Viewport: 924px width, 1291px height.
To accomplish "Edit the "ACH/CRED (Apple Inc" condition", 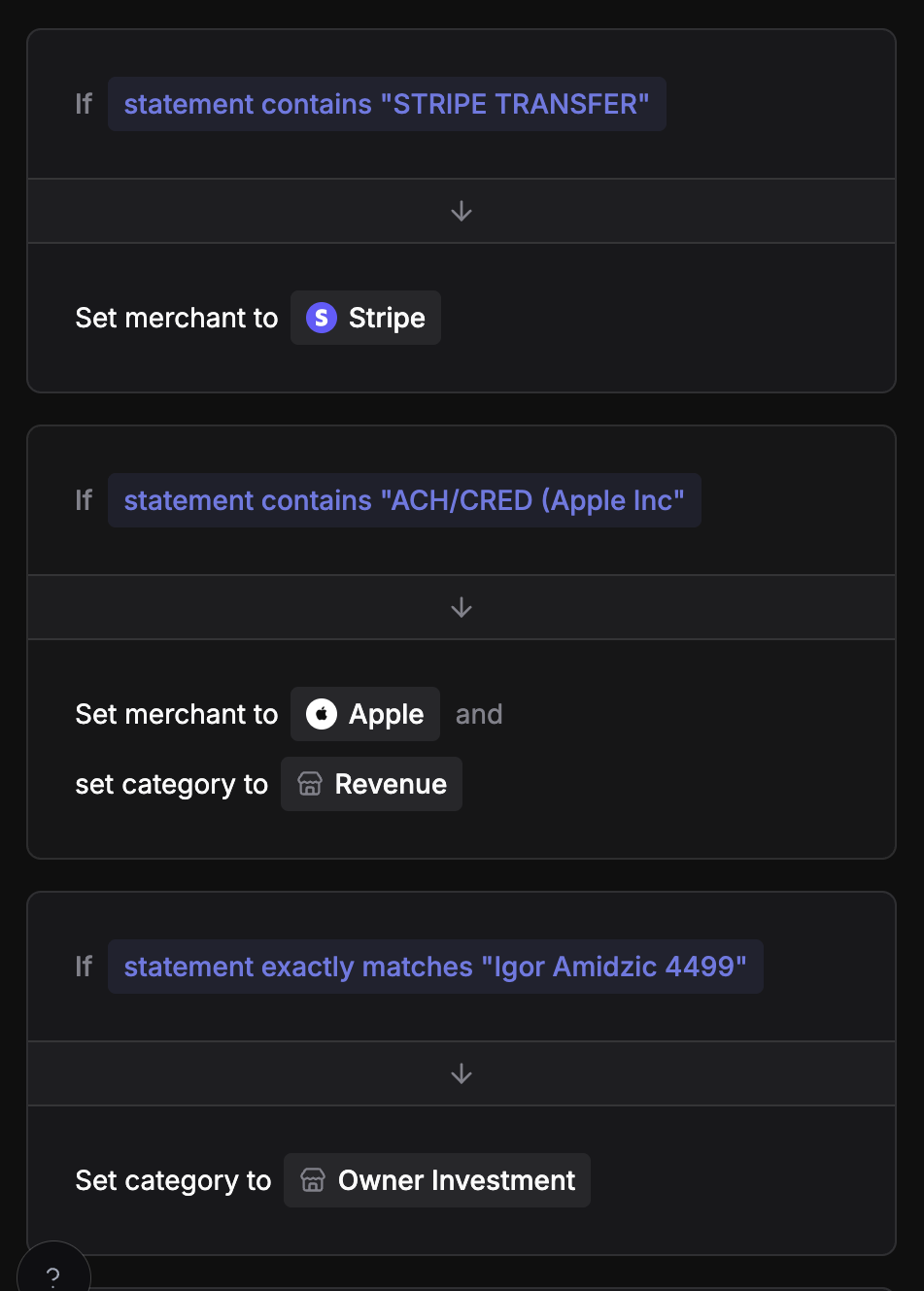I will 405,500.
